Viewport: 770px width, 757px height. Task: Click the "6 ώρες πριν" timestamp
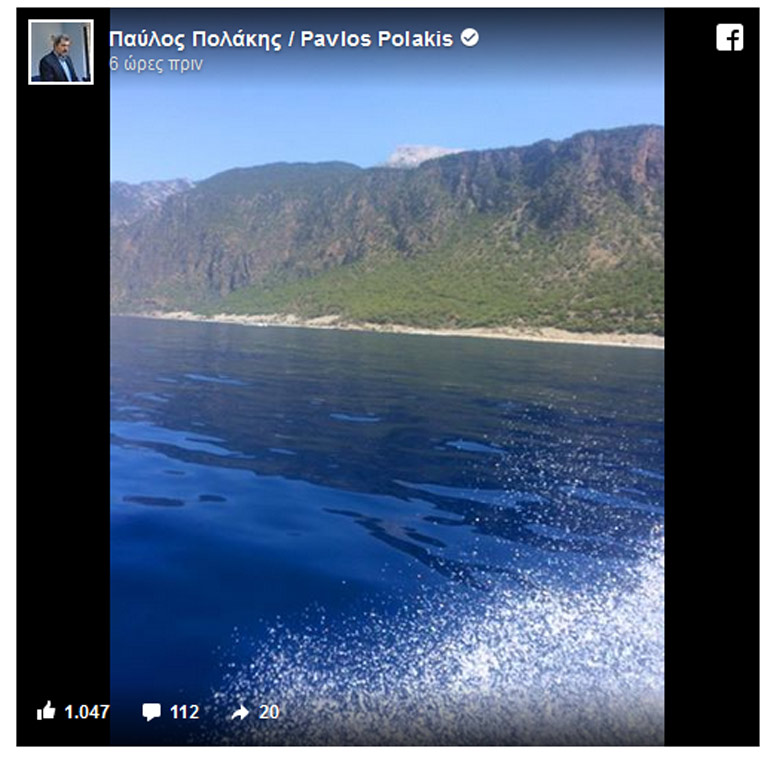156,64
